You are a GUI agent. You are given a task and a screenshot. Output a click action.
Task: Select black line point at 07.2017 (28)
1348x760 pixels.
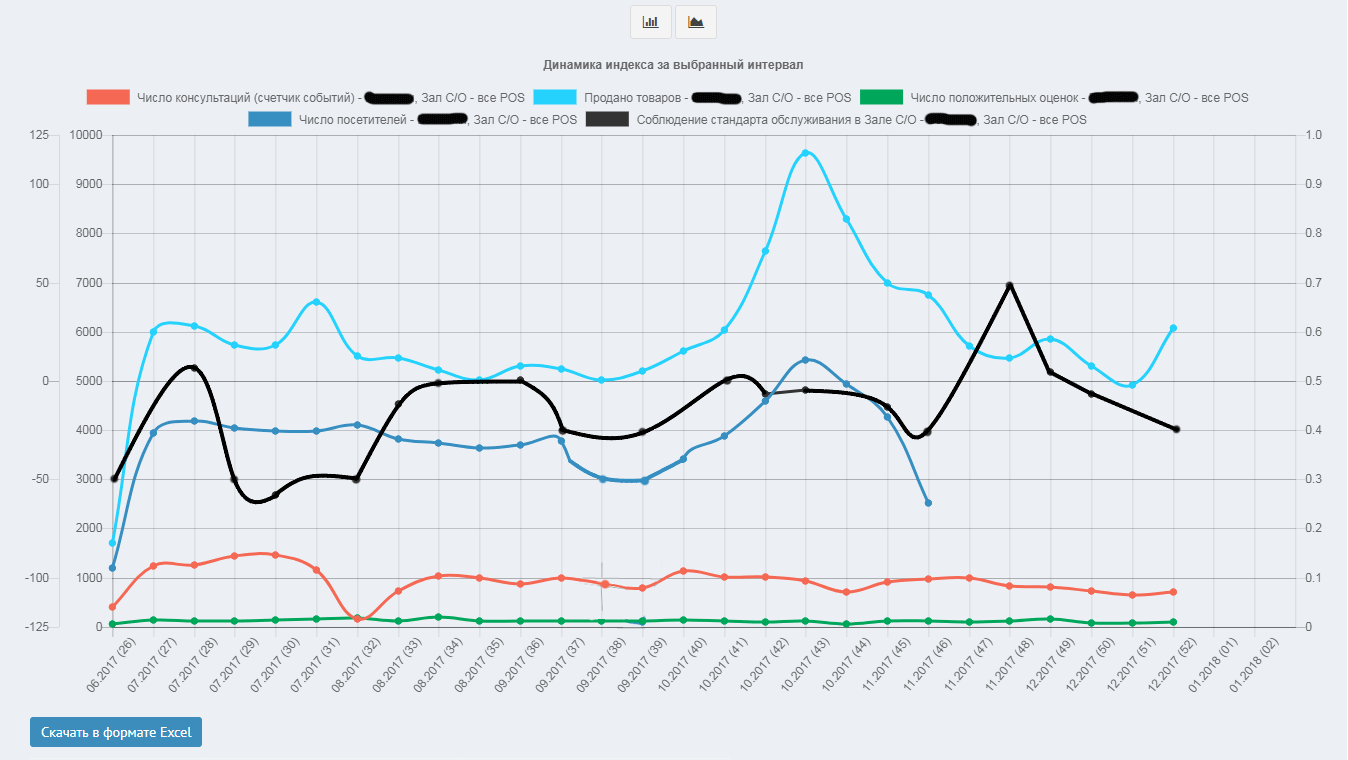[x=194, y=368]
